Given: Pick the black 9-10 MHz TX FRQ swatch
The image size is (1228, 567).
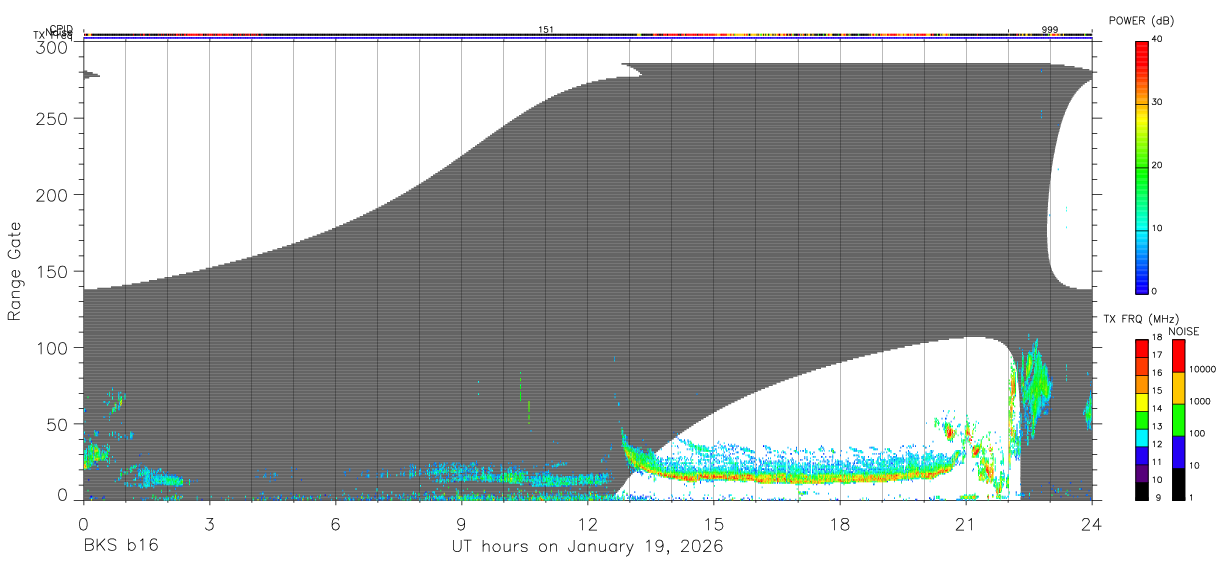Looking at the screenshot, I should [x=1142, y=492].
